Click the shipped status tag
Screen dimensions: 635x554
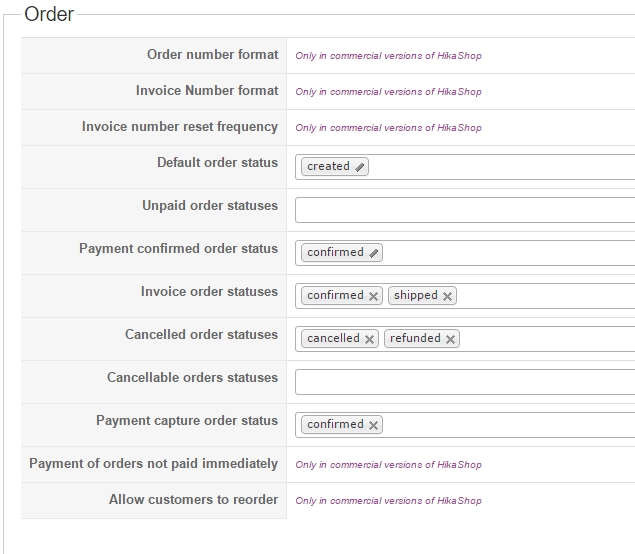[416, 295]
